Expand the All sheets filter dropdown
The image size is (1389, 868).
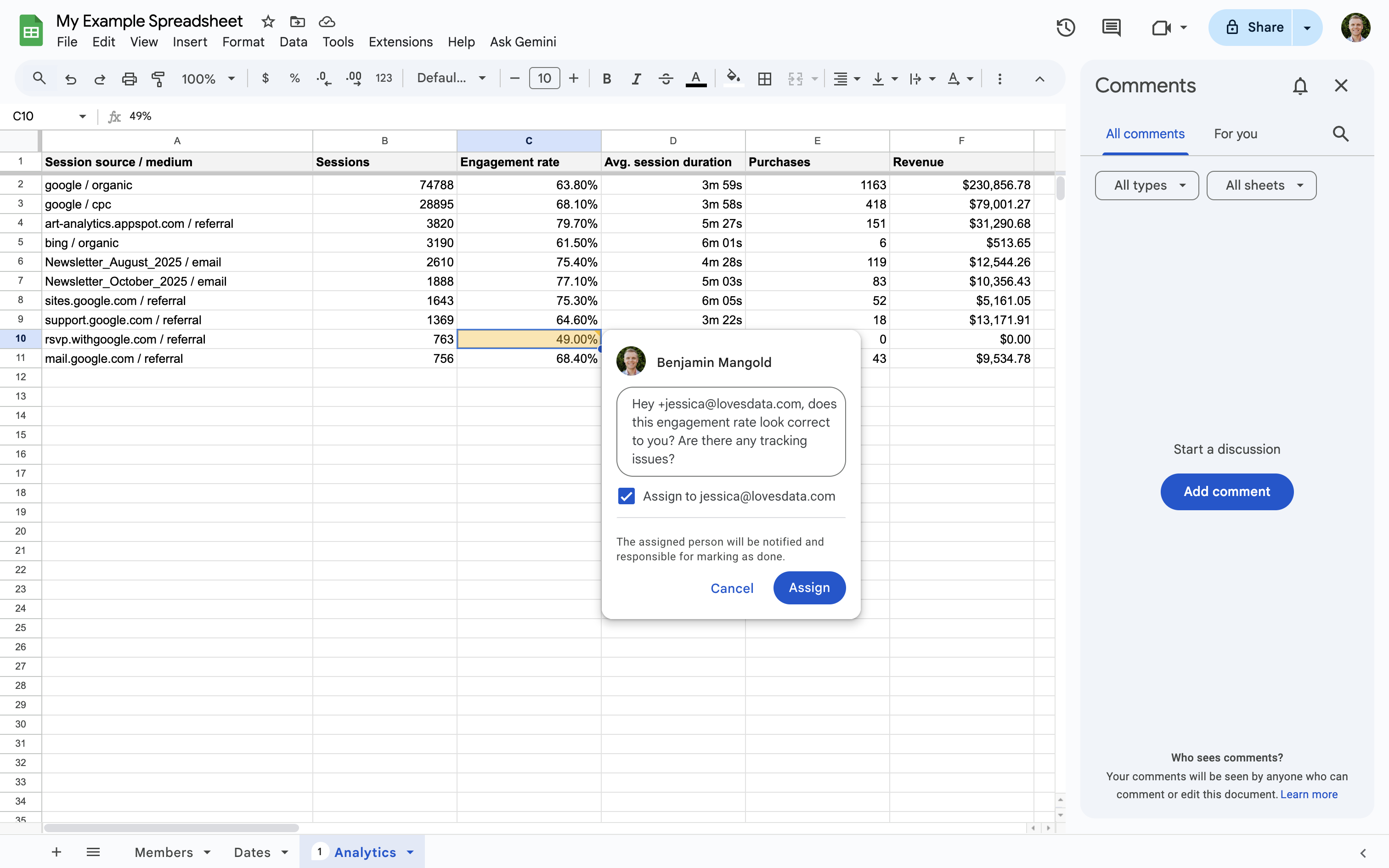pyautogui.click(x=1261, y=186)
